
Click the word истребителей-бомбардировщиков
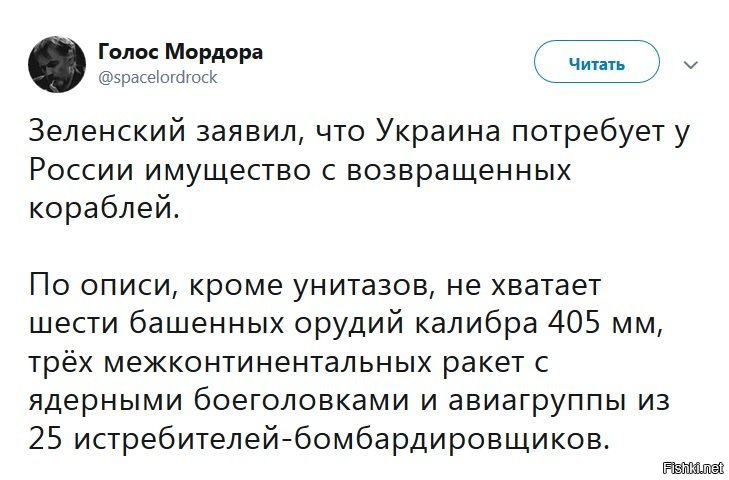coord(337,439)
